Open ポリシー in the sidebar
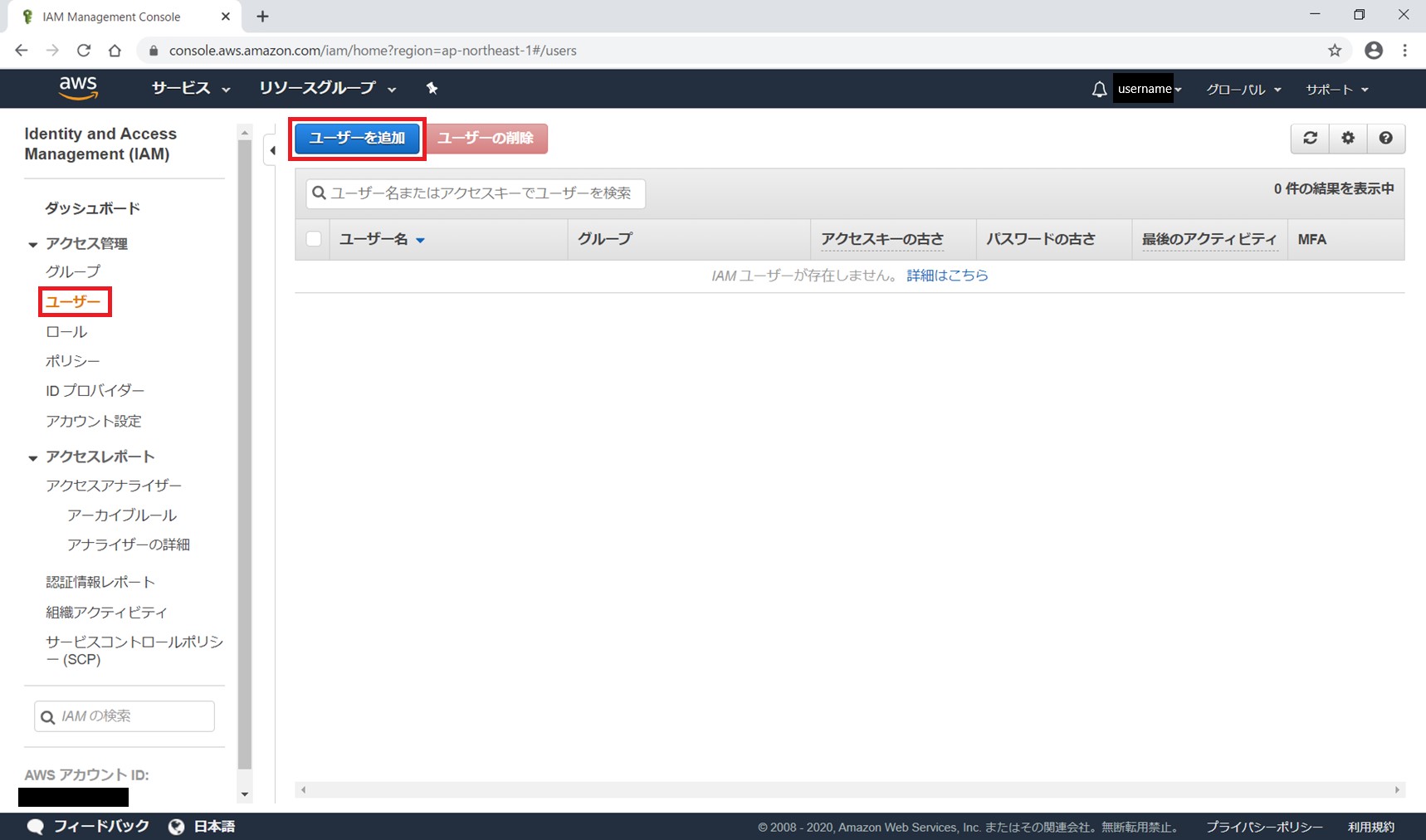The width and height of the screenshot is (1426, 840). (72, 361)
